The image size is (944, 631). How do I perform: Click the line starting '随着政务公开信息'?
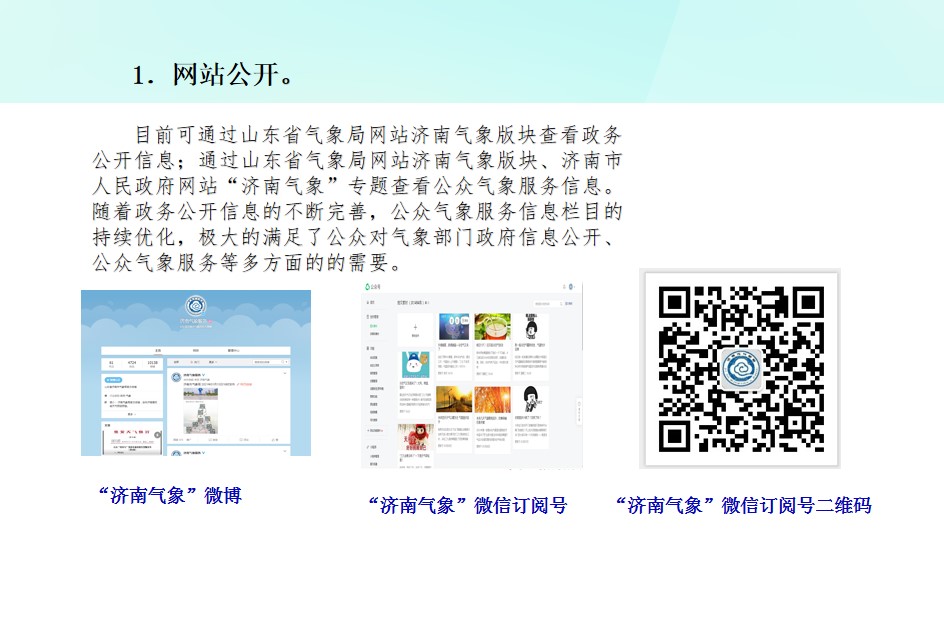point(356,211)
